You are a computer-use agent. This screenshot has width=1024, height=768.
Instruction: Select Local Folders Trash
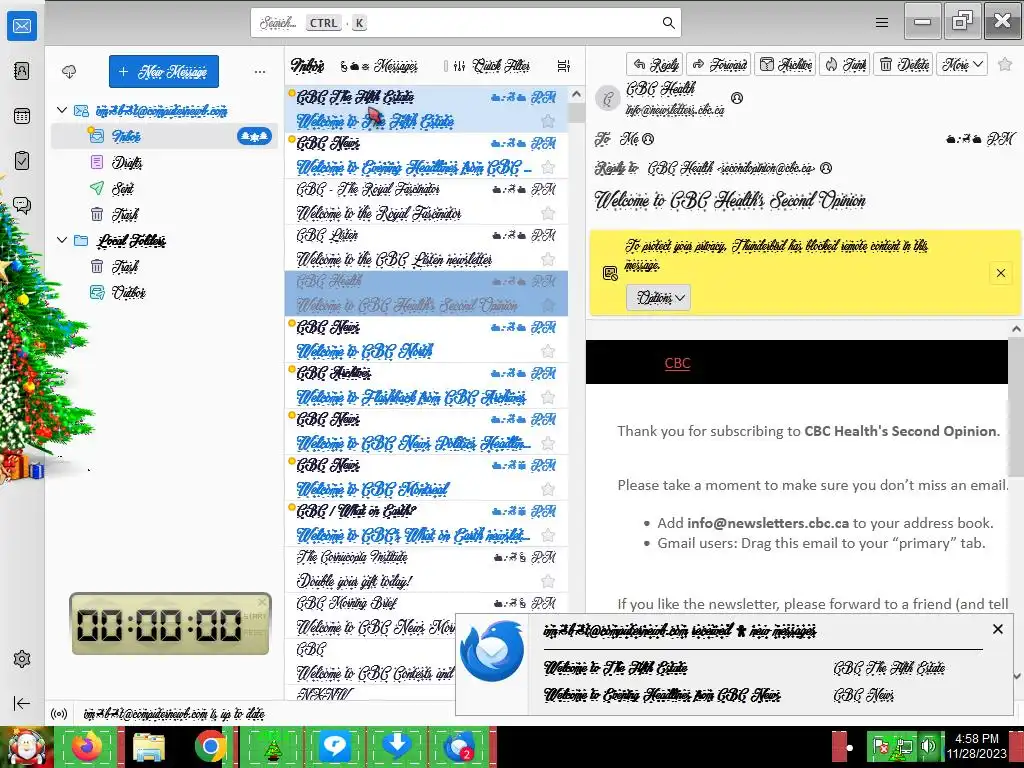(x=165, y=266)
